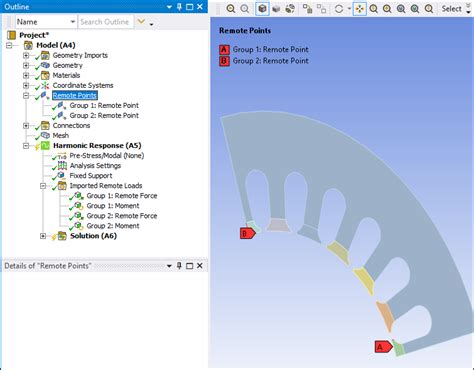Select the Mesh tree item
474x370 pixels.
[60, 135]
